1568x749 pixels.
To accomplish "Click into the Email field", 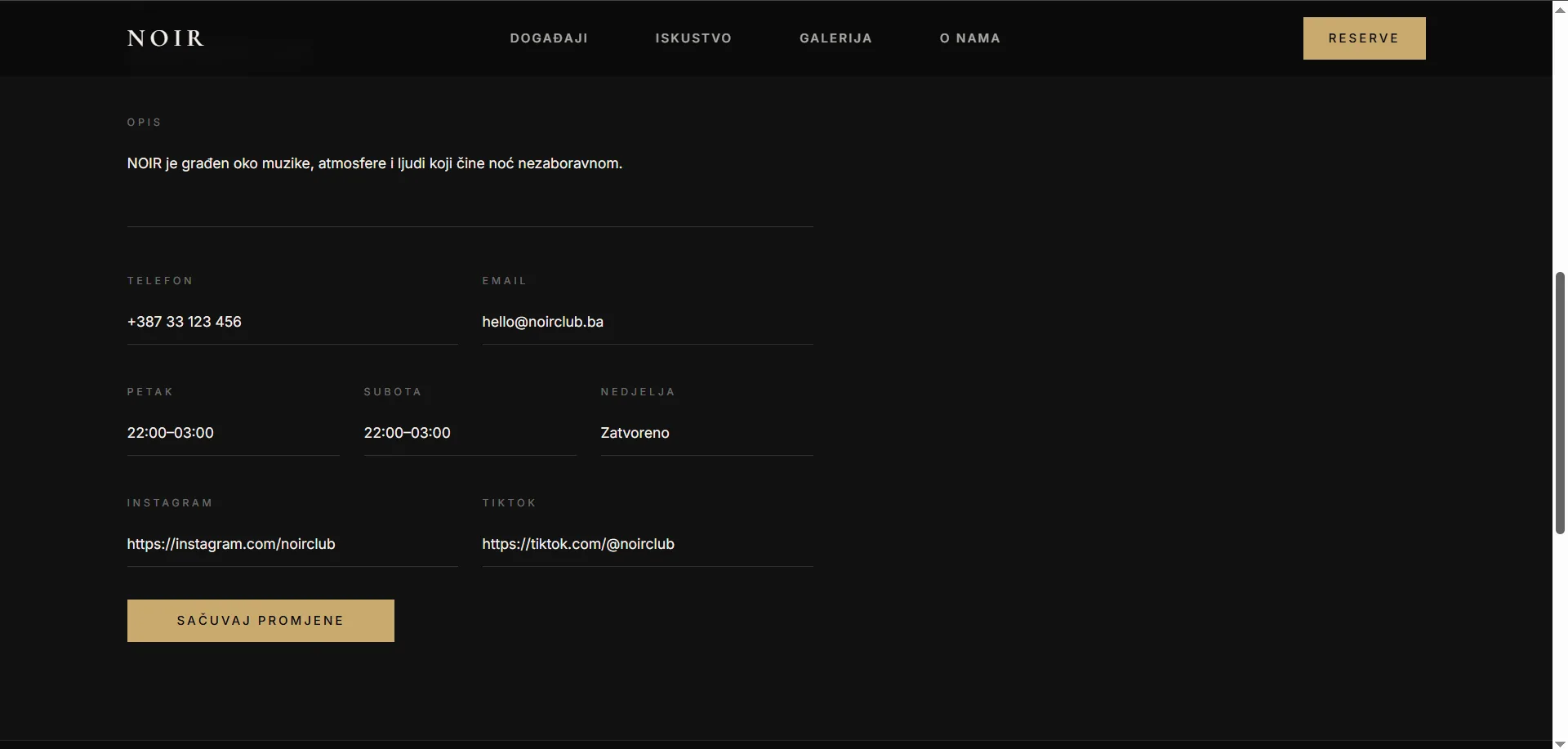I will pos(648,322).
